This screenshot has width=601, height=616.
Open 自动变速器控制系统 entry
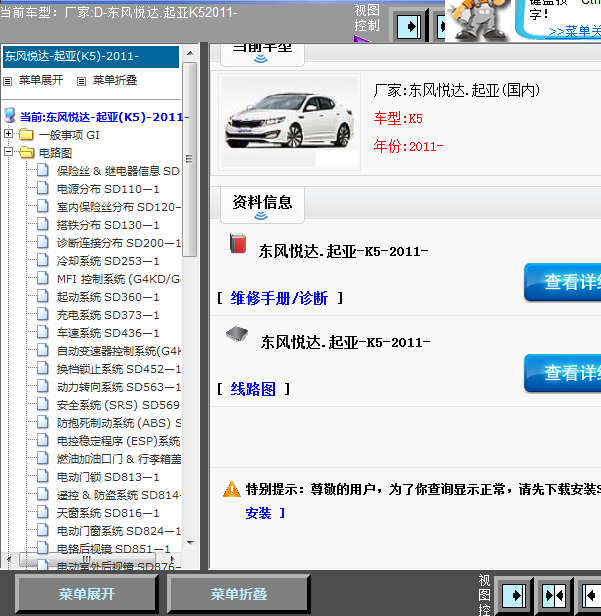pos(119,351)
